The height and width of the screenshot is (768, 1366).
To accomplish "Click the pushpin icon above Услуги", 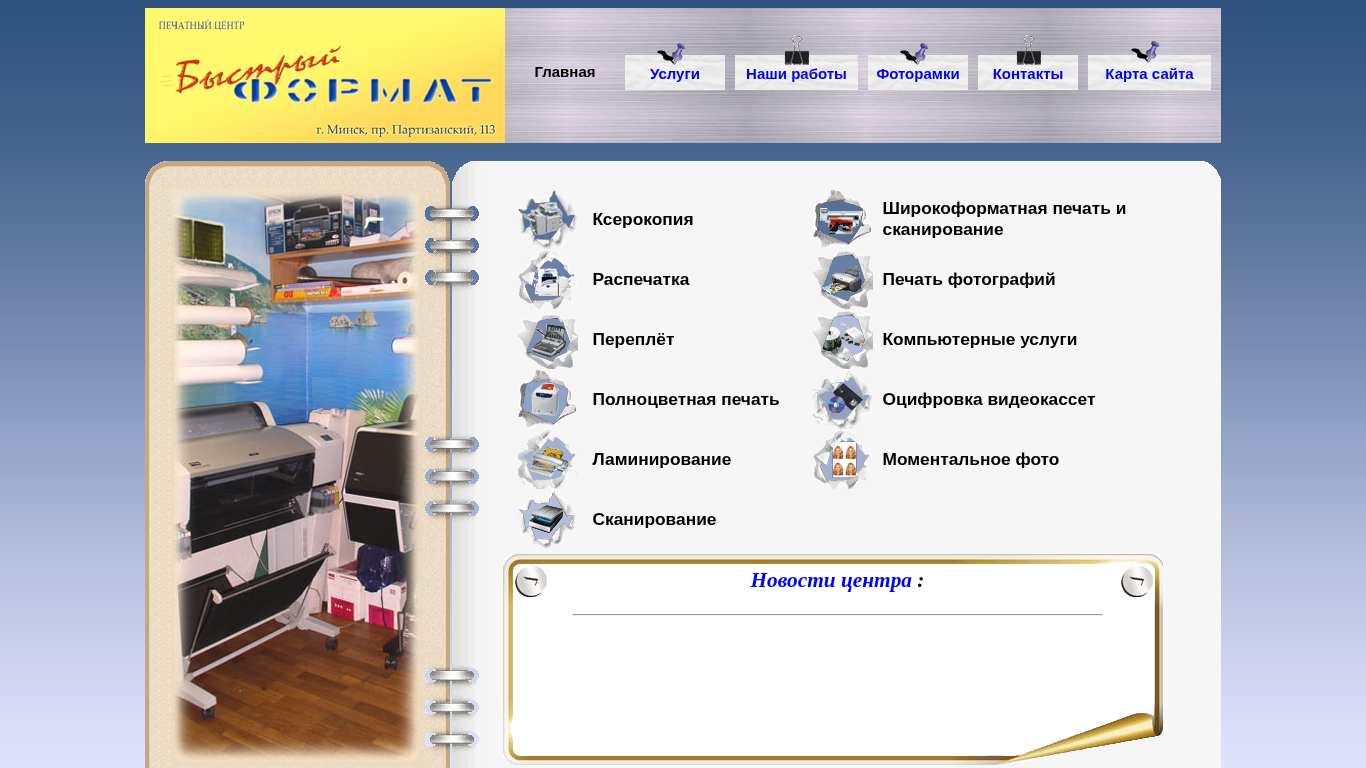I will tap(671, 53).
